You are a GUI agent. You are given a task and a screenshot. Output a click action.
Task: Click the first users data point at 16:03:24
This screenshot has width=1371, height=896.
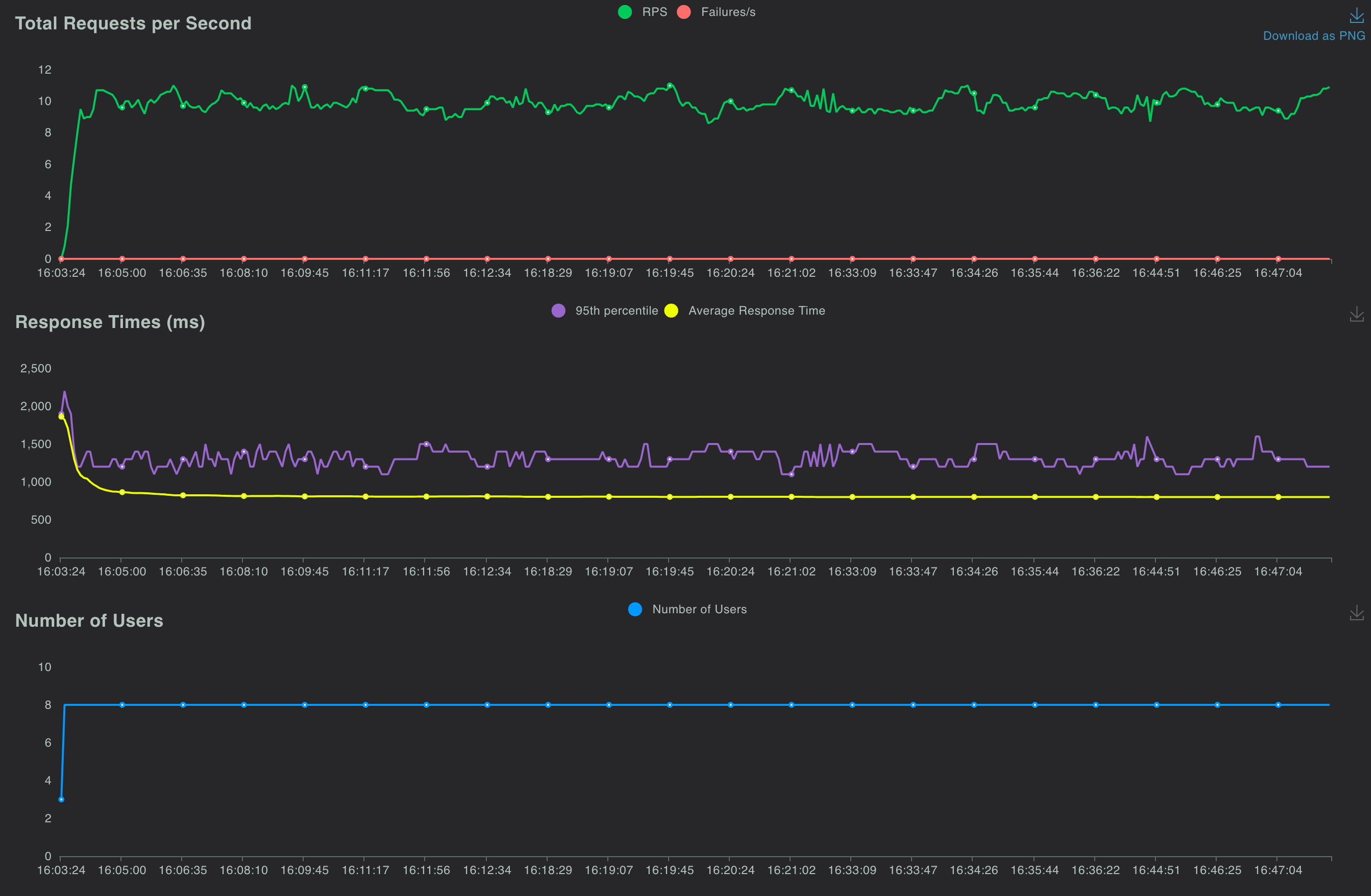(x=61, y=799)
